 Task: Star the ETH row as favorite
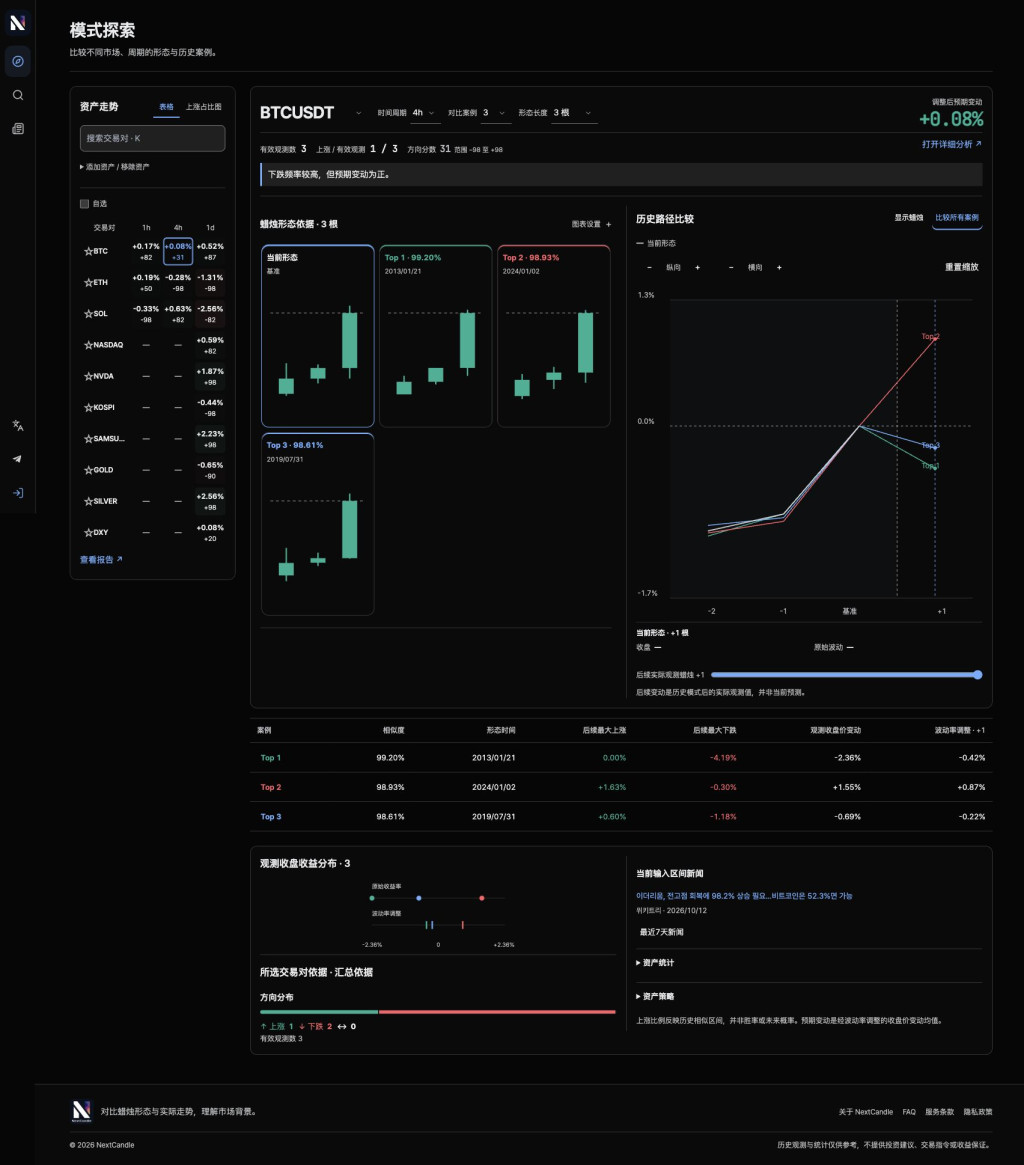(x=88, y=282)
